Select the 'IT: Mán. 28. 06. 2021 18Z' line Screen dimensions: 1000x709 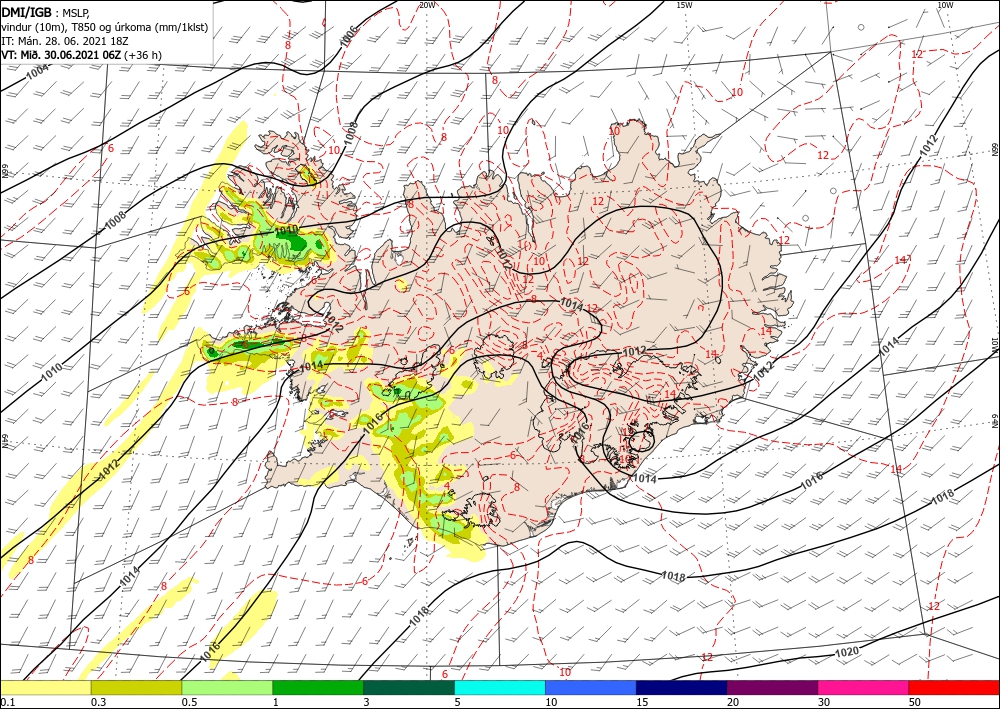click(x=67, y=41)
